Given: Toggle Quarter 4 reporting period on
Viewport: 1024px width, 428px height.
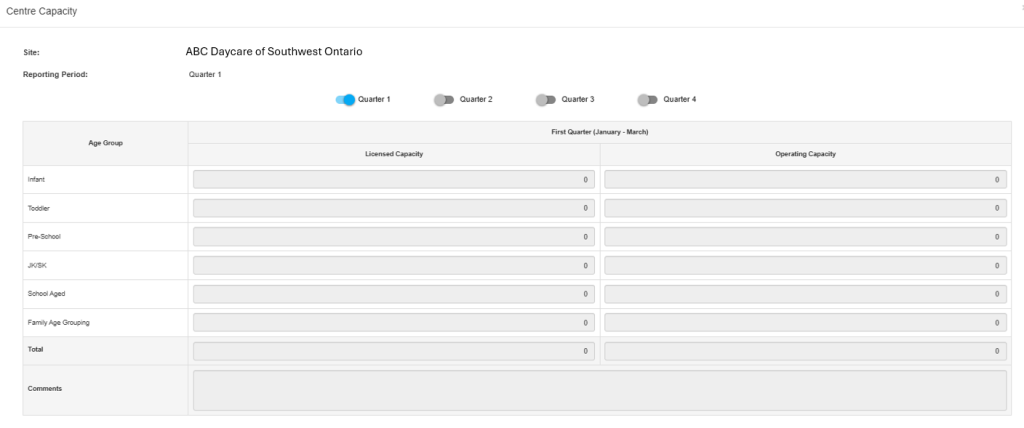Looking at the screenshot, I should 647,100.
